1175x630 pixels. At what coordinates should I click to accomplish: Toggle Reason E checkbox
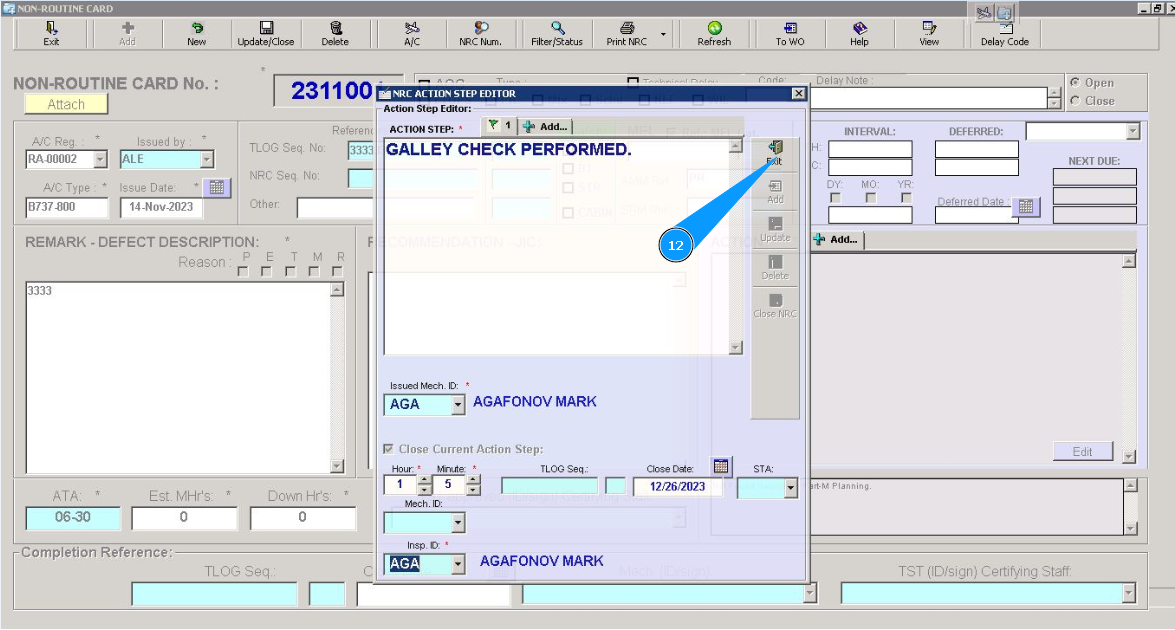(x=266, y=271)
